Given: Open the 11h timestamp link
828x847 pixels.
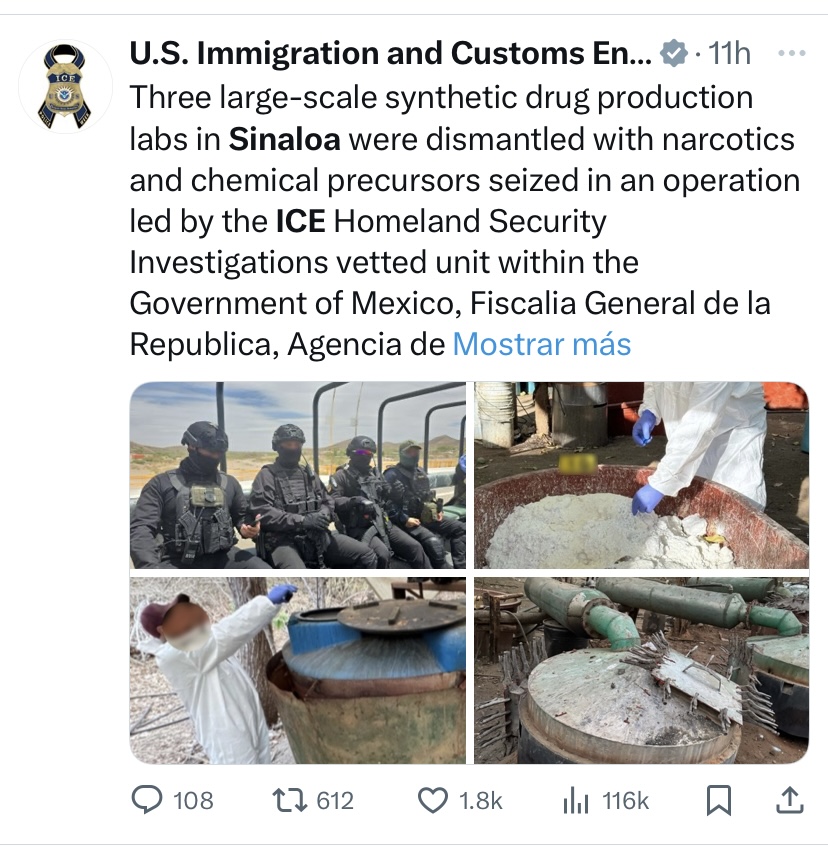Looking at the screenshot, I should point(728,53).
